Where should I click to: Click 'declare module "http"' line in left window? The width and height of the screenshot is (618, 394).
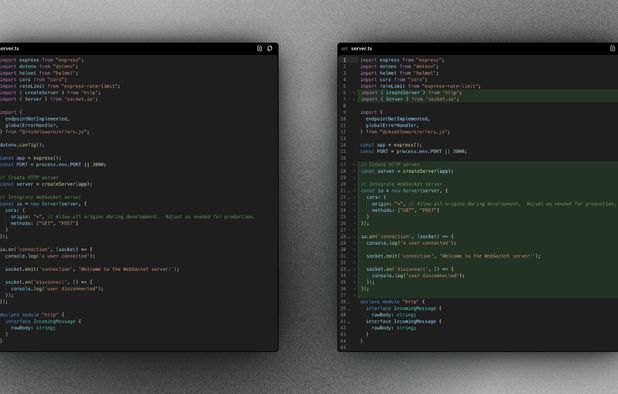tap(32, 315)
